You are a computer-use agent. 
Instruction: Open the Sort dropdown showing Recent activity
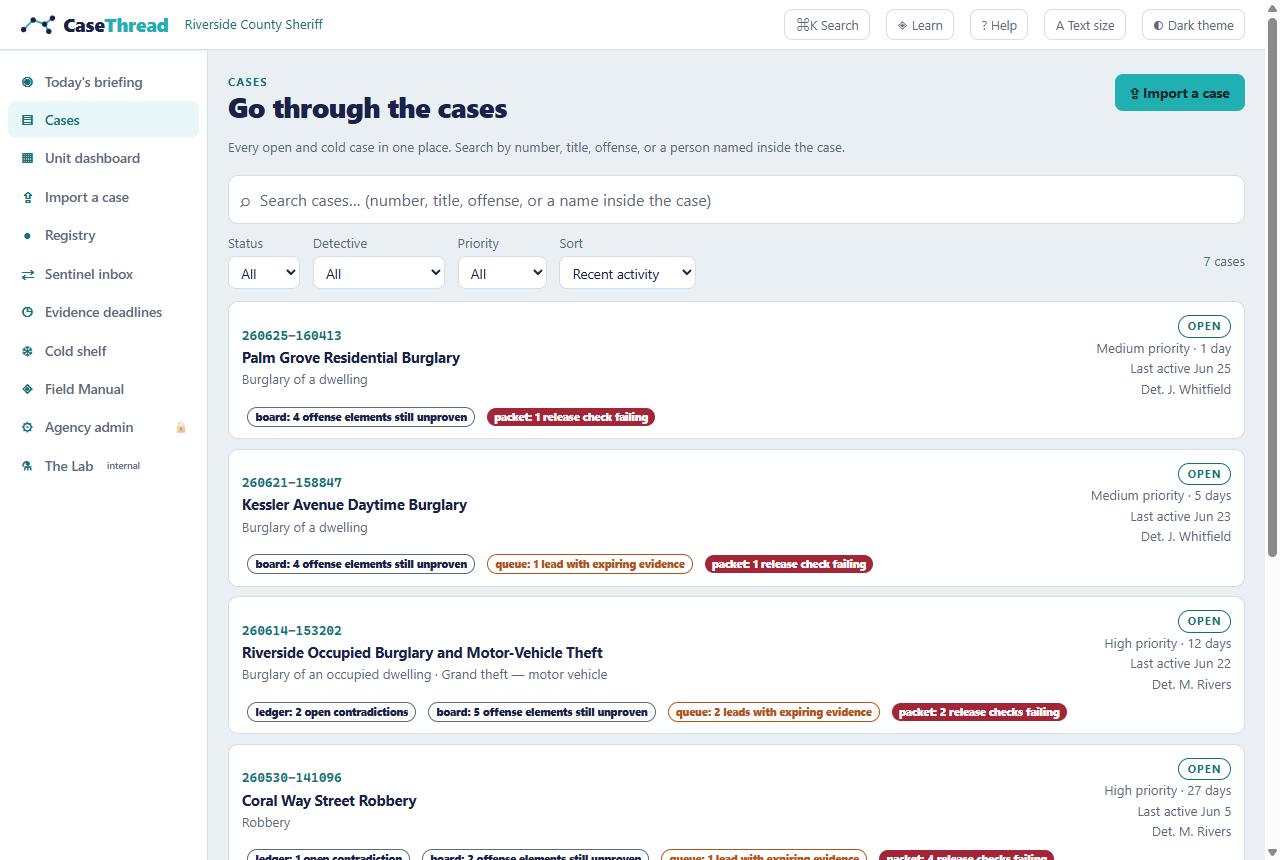pos(627,273)
